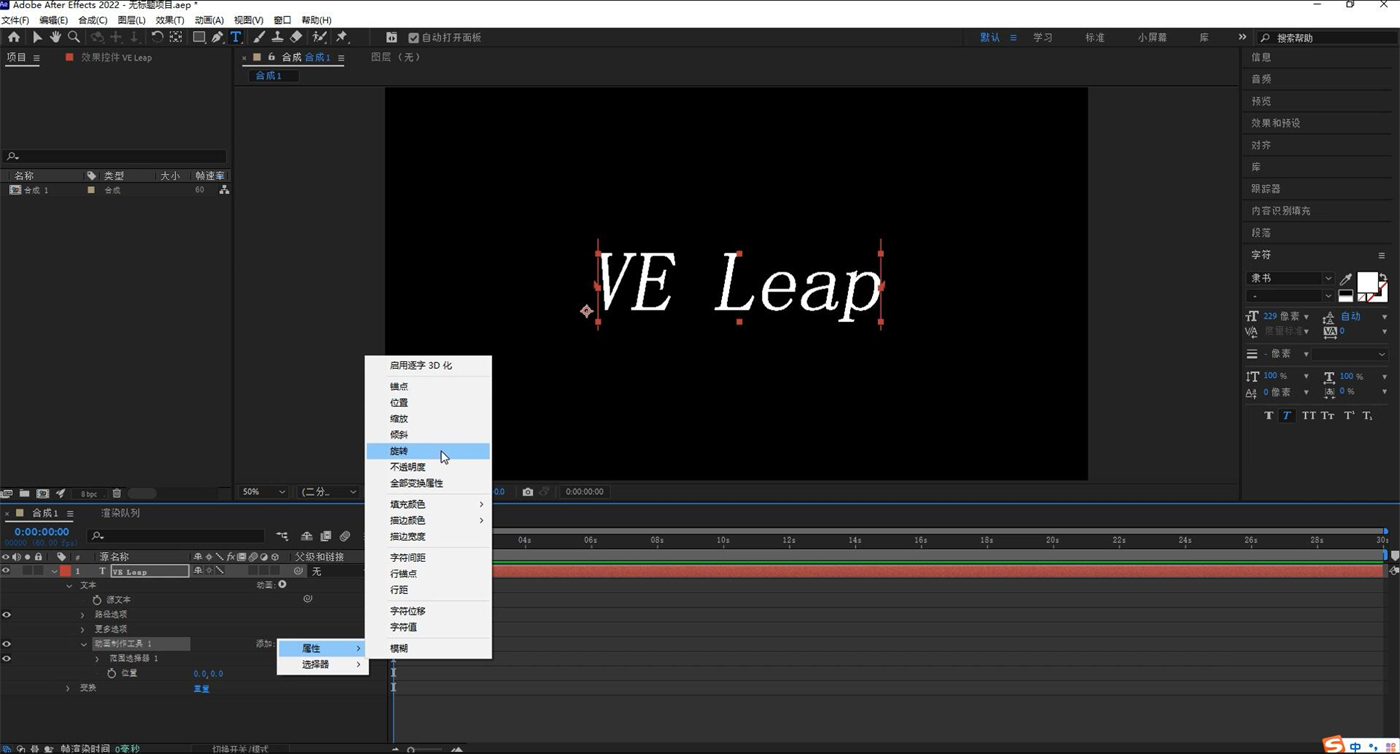Screen dimensions: 1400x754
Task: Click delete trash icon in Project panel
Action: pyautogui.click(x=117, y=493)
